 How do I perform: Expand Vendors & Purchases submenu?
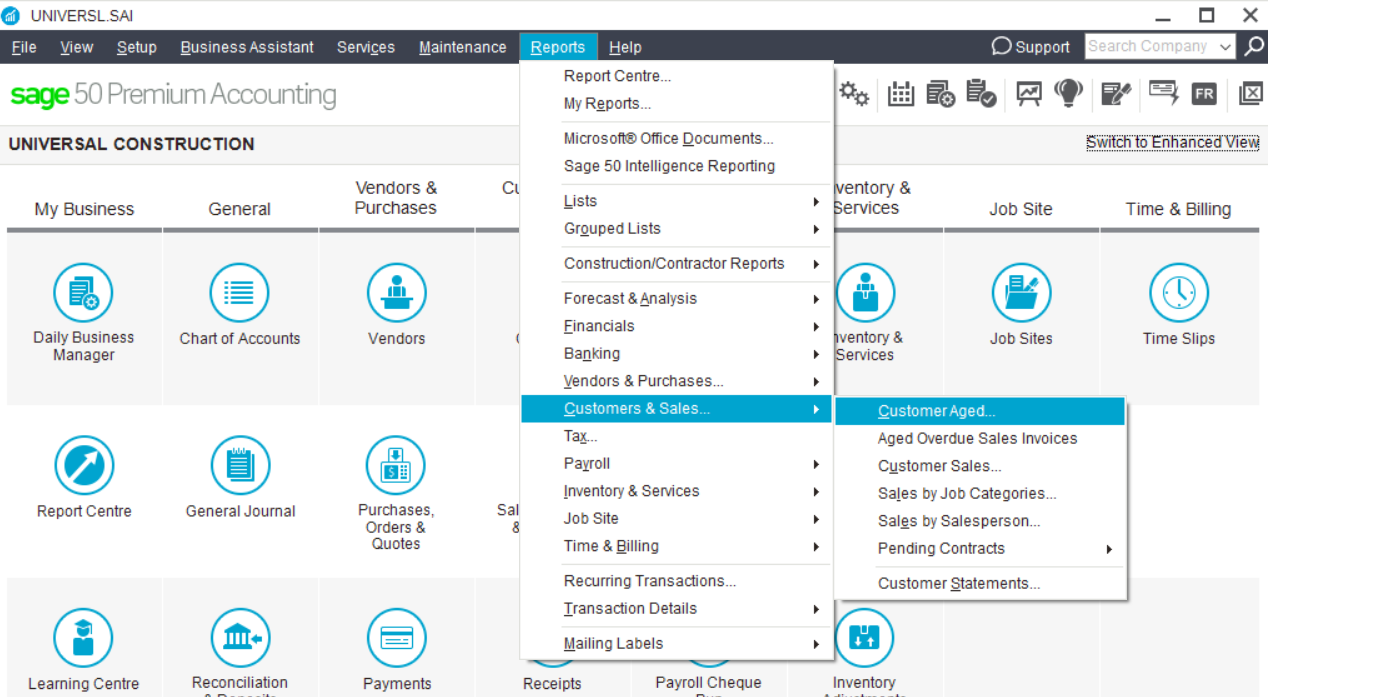pyautogui.click(x=677, y=381)
